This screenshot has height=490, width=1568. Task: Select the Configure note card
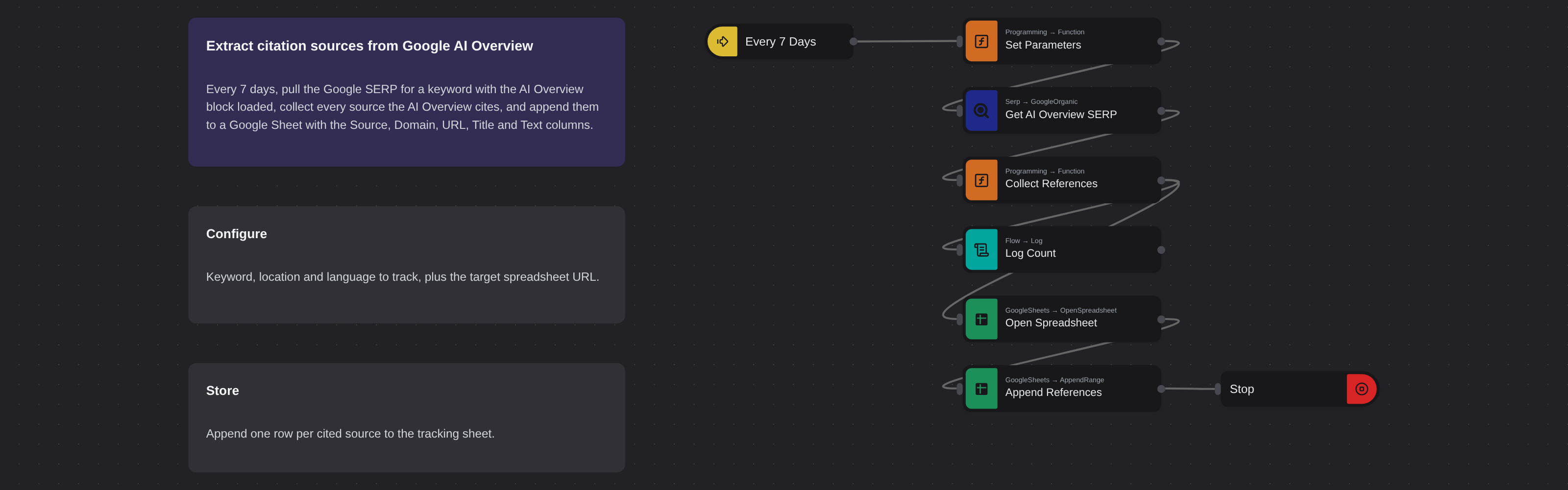click(x=406, y=265)
